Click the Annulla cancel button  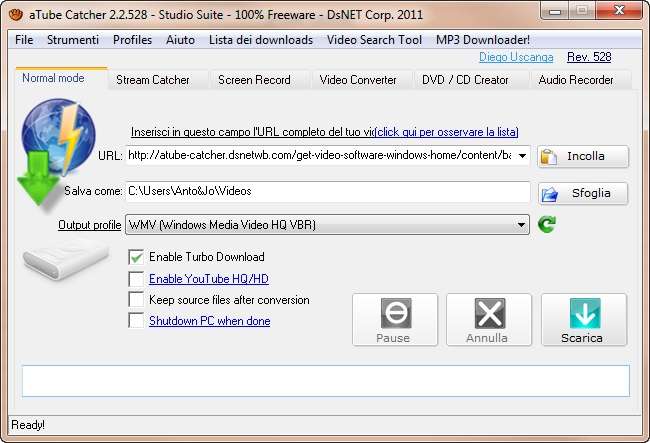pyautogui.click(x=488, y=320)
